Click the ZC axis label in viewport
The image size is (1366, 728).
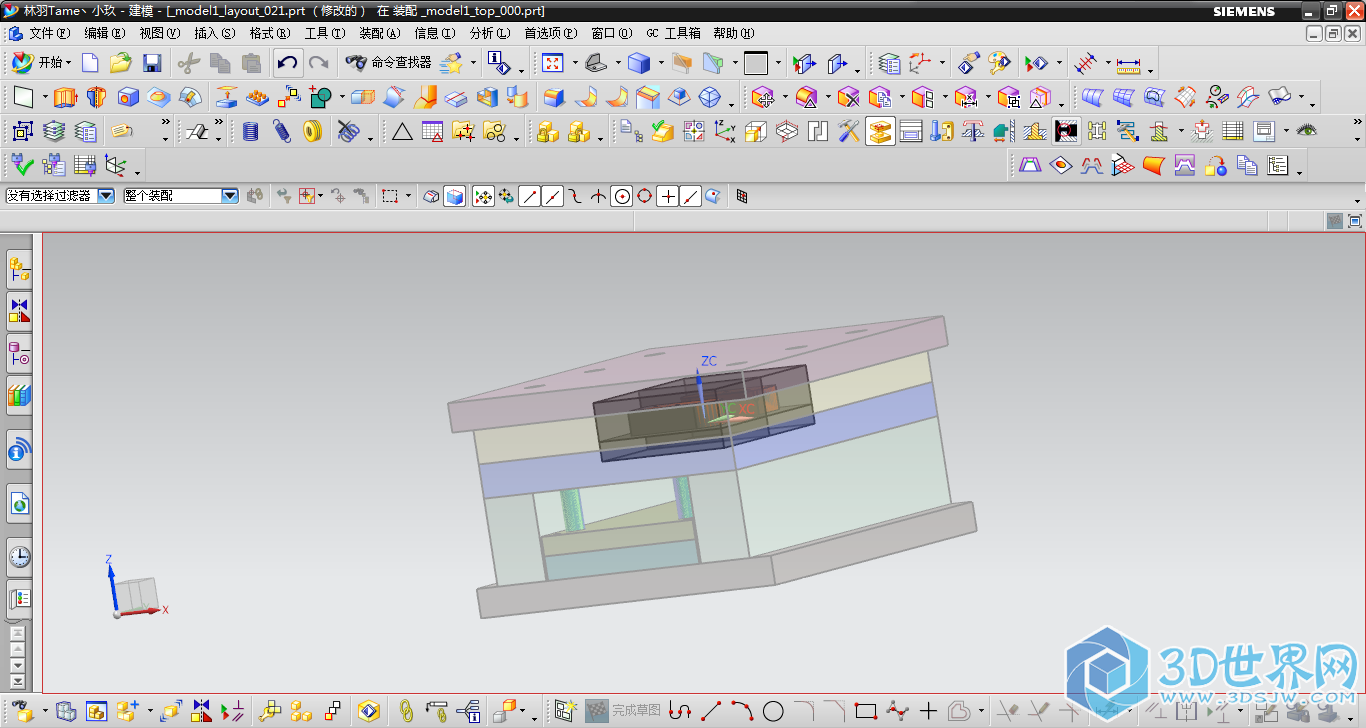coord(709,361)
